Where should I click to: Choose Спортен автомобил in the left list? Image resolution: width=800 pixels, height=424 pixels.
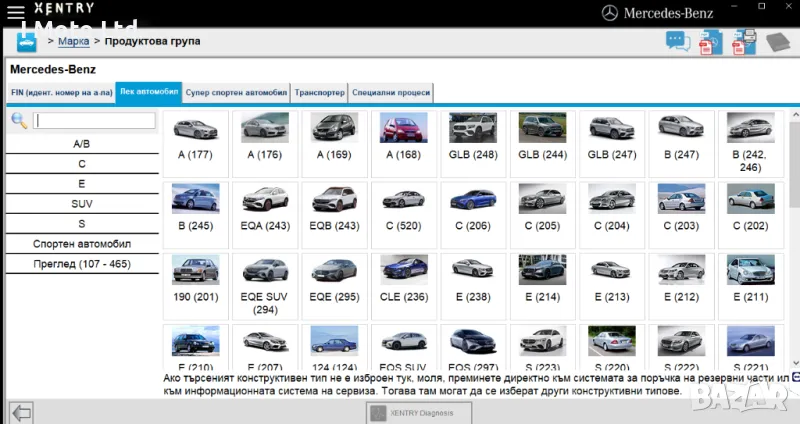click(82, 244)
